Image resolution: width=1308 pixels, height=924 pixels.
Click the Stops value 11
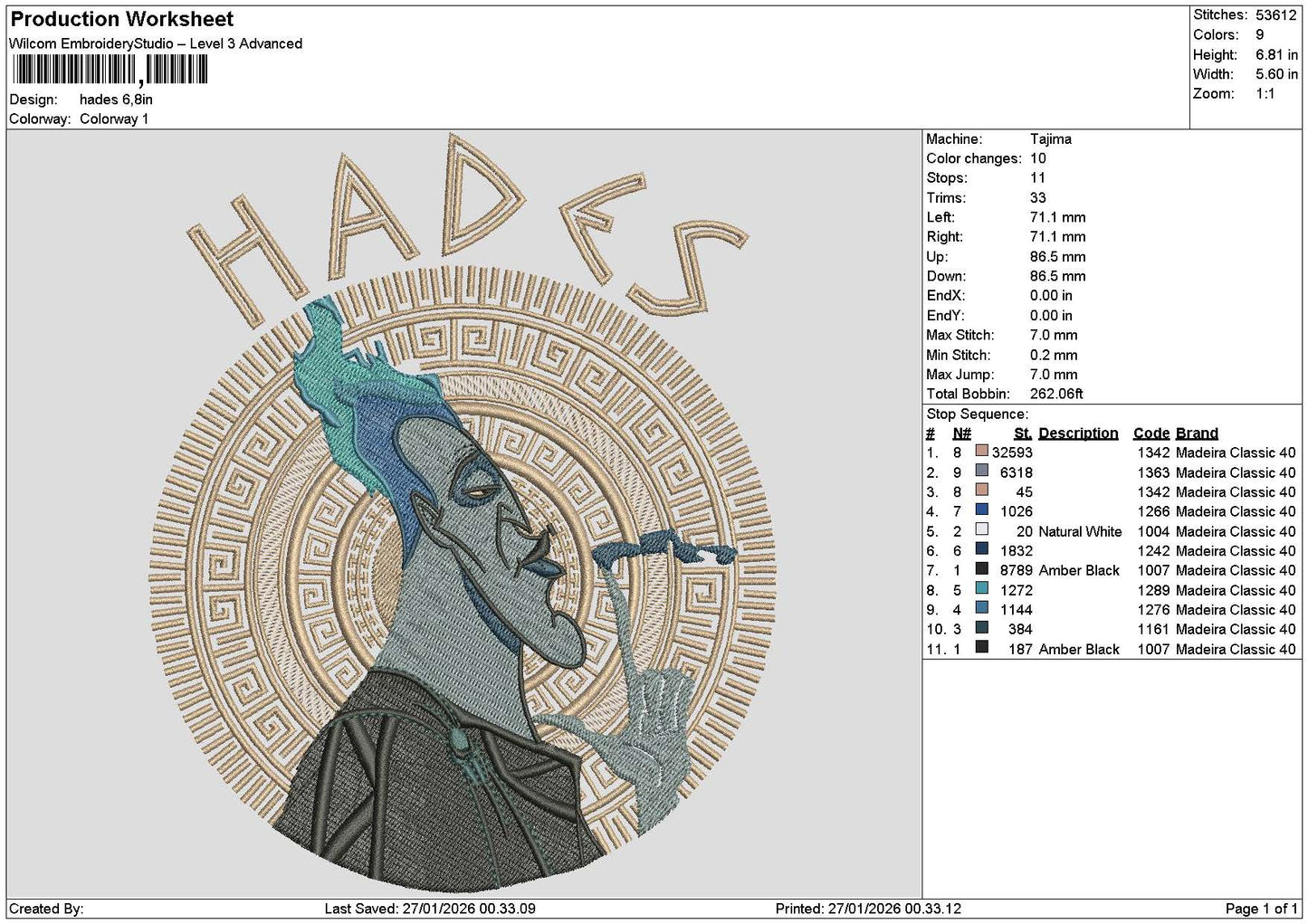(1037, 178)
